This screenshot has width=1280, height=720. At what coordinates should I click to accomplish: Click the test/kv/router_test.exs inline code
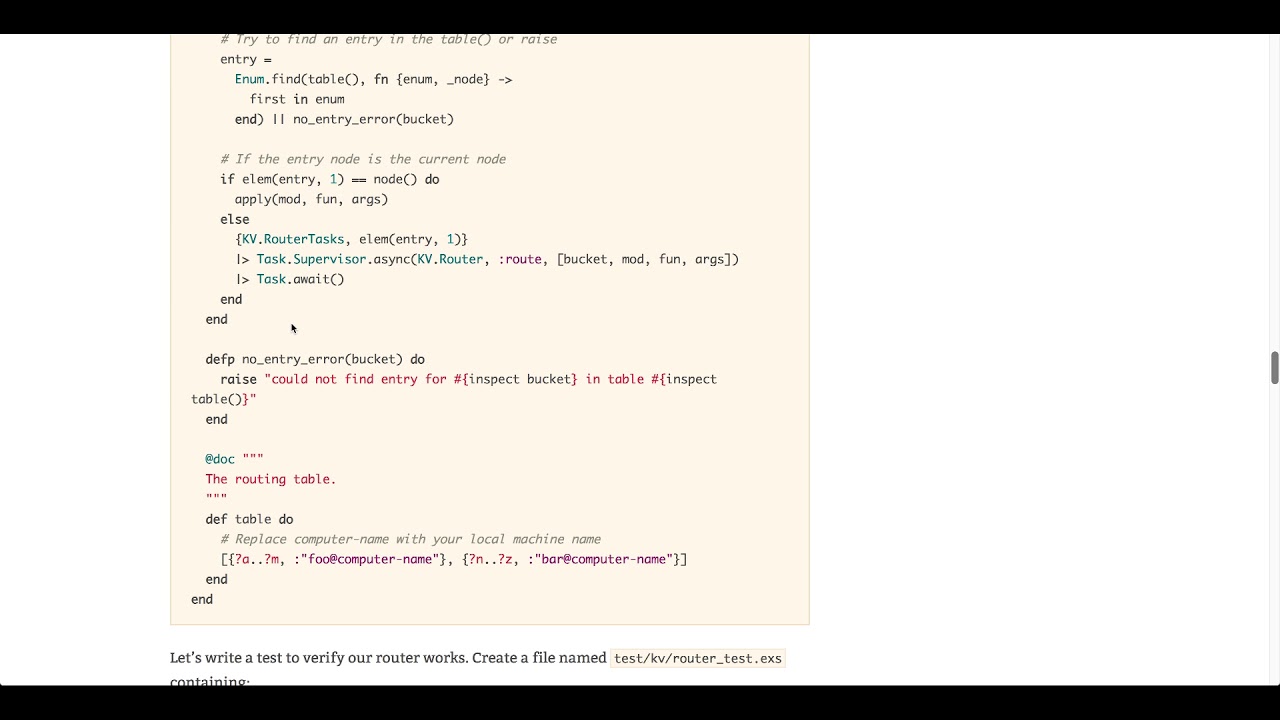(x=698, y=658)
